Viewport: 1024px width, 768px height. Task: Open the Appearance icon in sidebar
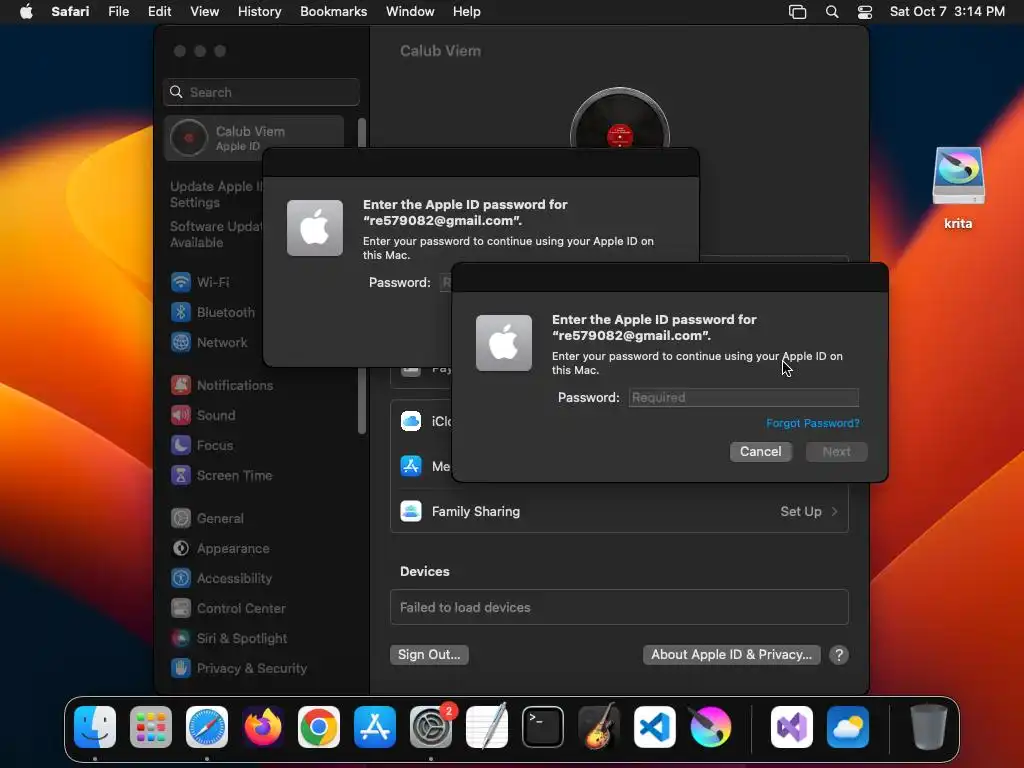(x=181, y=549)
